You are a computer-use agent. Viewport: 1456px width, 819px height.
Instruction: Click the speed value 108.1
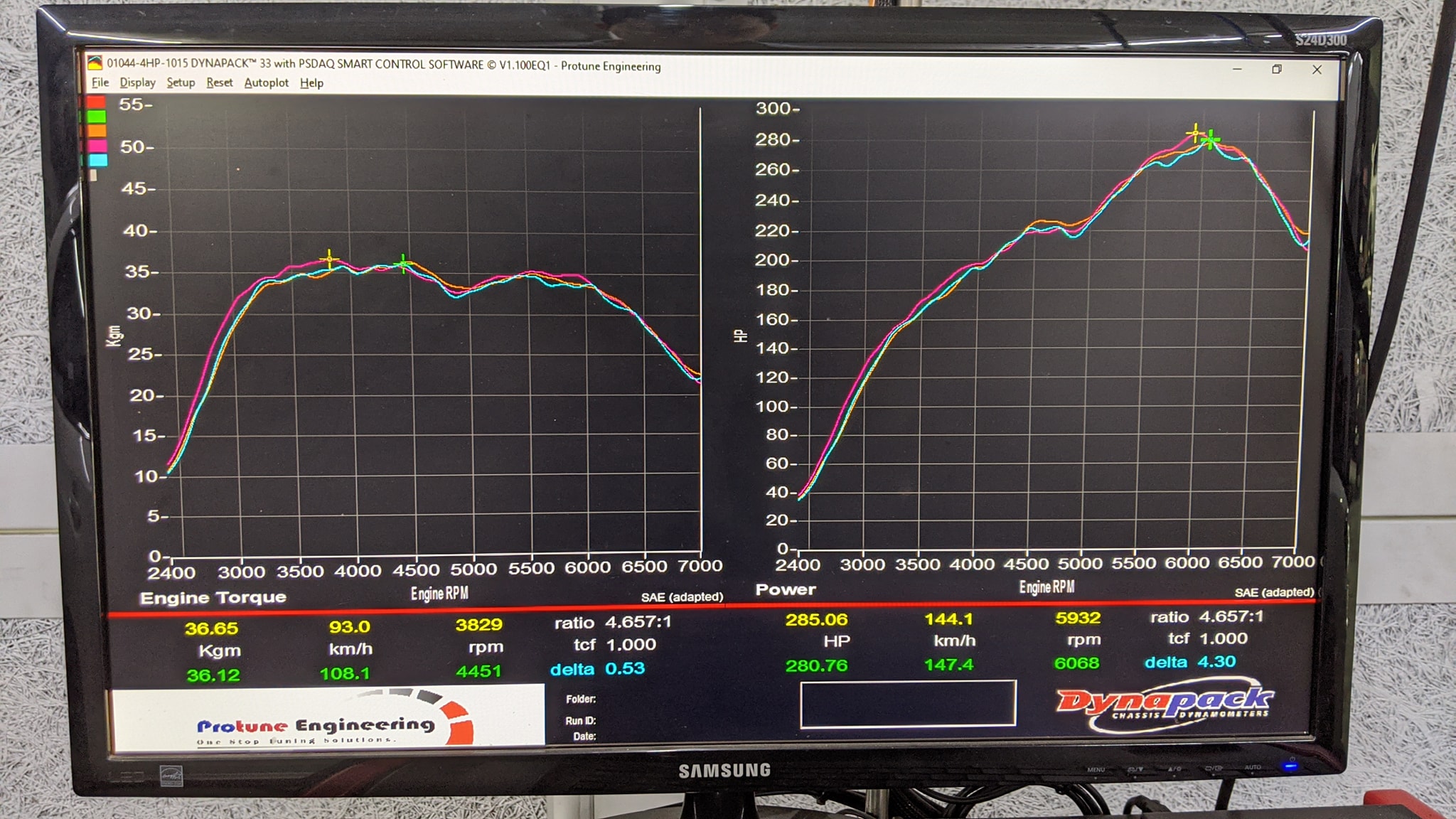345,673
